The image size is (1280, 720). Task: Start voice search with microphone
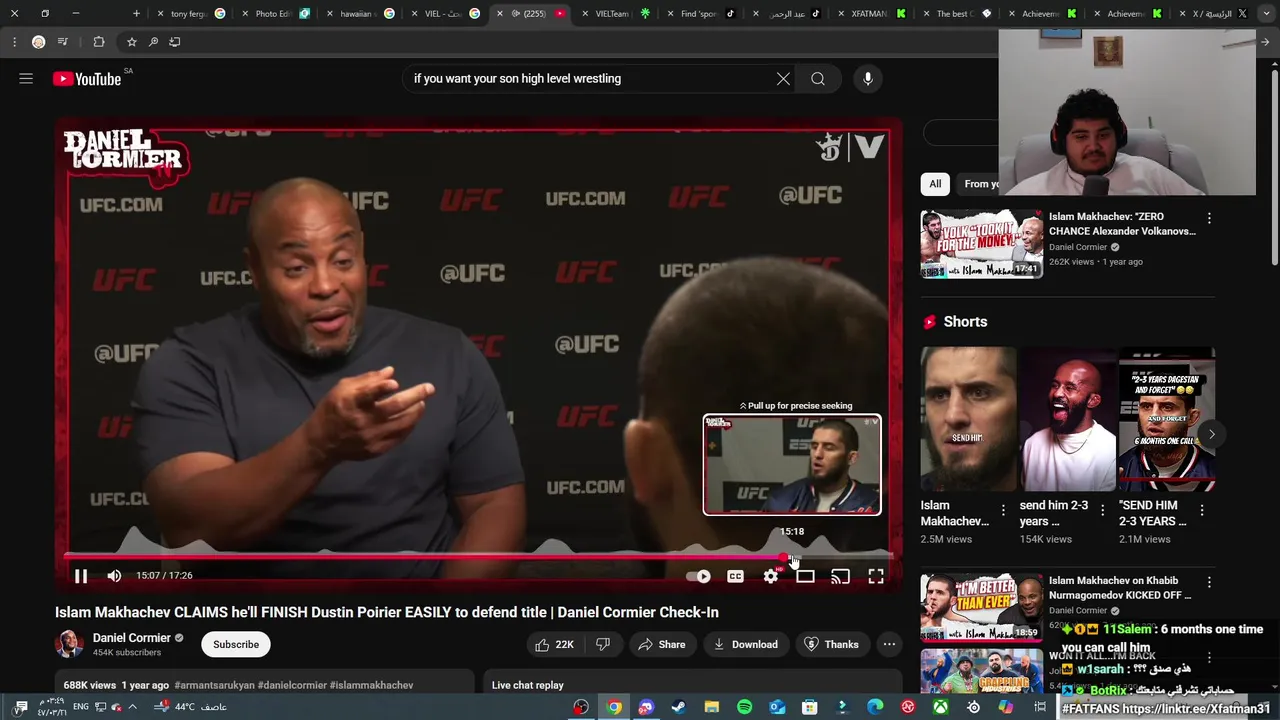point(867,79)
